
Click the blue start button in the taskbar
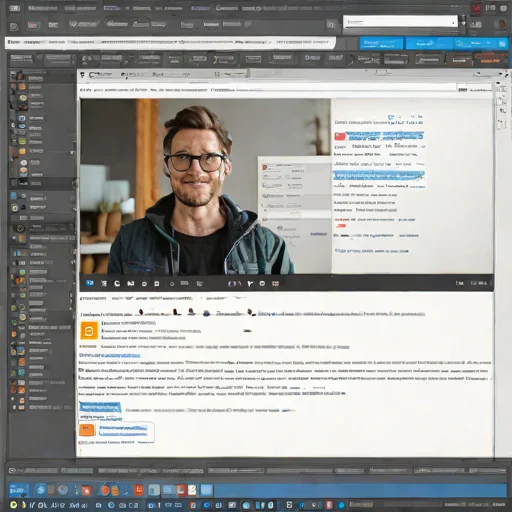(x=18, y=490)
